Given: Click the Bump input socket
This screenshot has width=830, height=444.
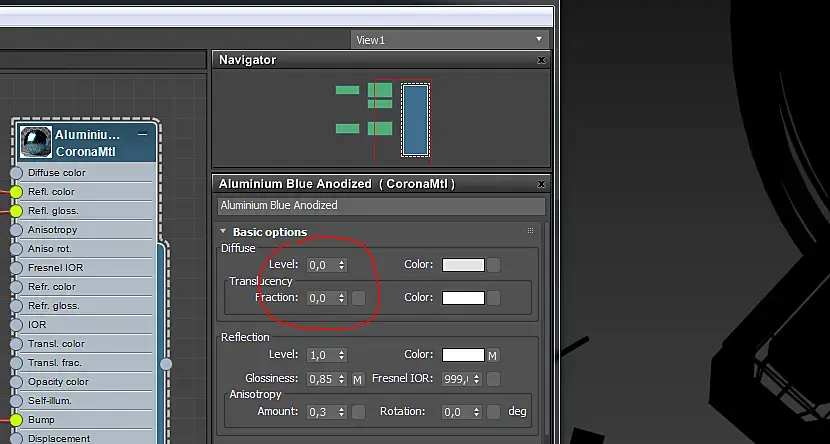Looking at the screenshot, I should (16, 420).
